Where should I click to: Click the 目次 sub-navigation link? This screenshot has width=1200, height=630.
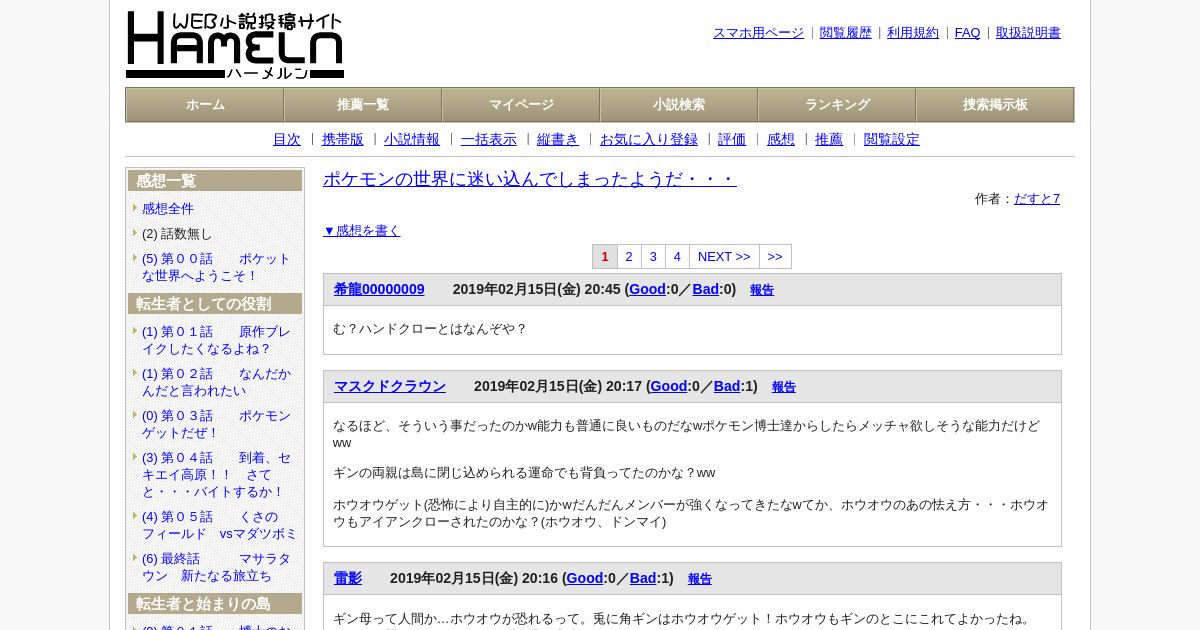coord(287,140)
